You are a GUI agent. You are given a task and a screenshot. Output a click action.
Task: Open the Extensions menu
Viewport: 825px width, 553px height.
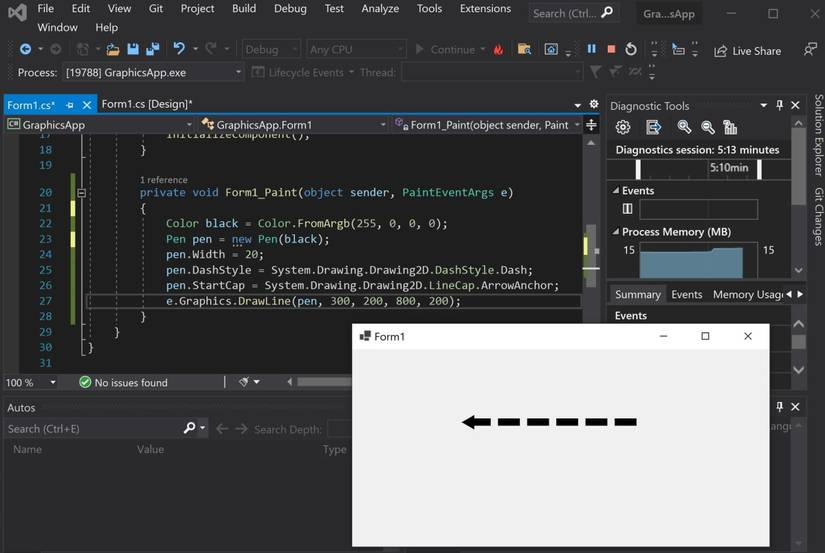point(485,8)
